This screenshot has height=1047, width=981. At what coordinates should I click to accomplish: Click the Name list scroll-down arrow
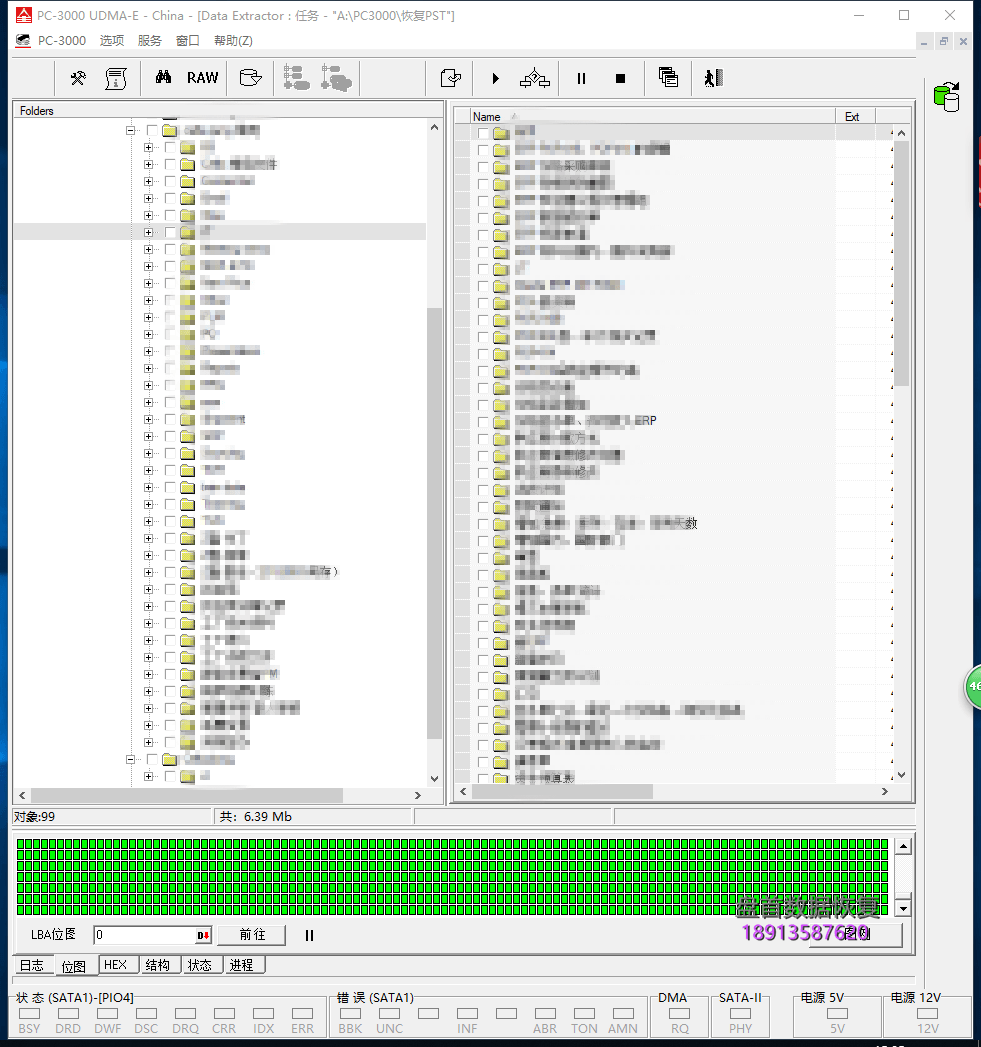pos(902,775)
